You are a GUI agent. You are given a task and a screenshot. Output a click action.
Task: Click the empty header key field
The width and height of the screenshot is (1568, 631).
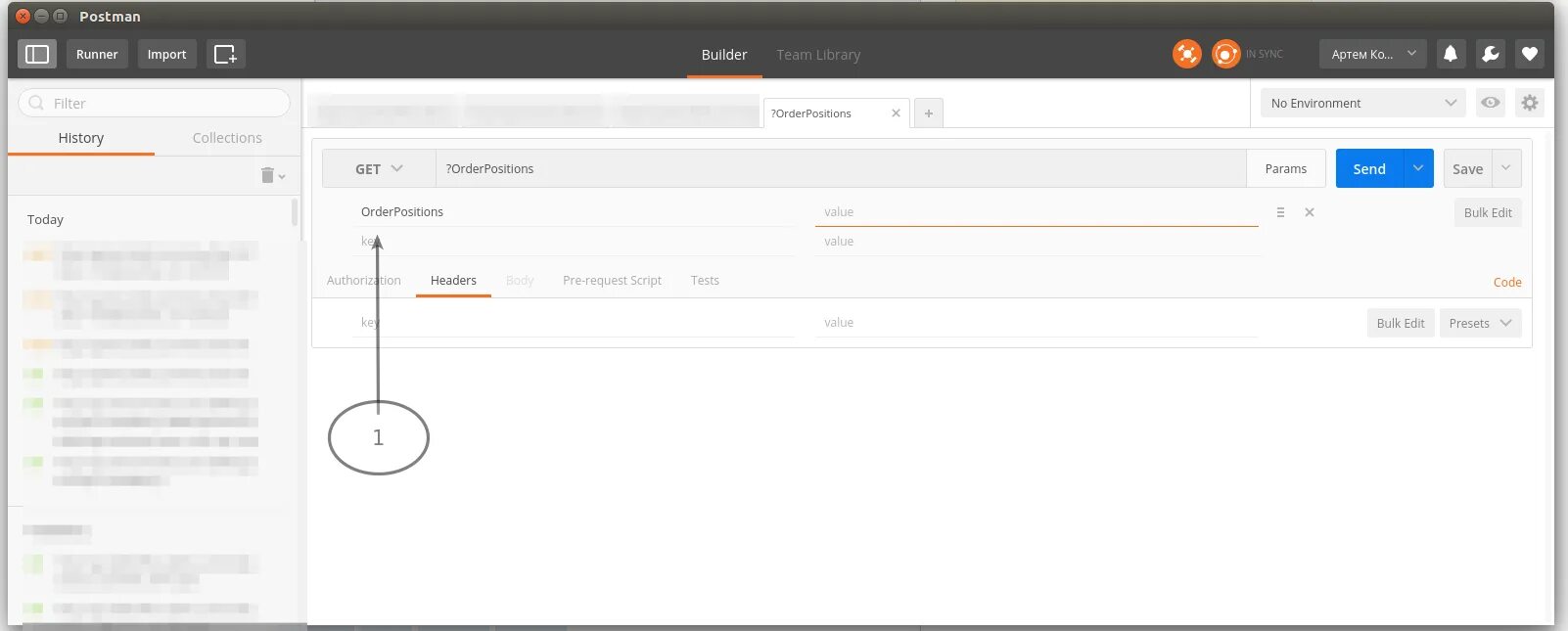click(x=574, y=323)
